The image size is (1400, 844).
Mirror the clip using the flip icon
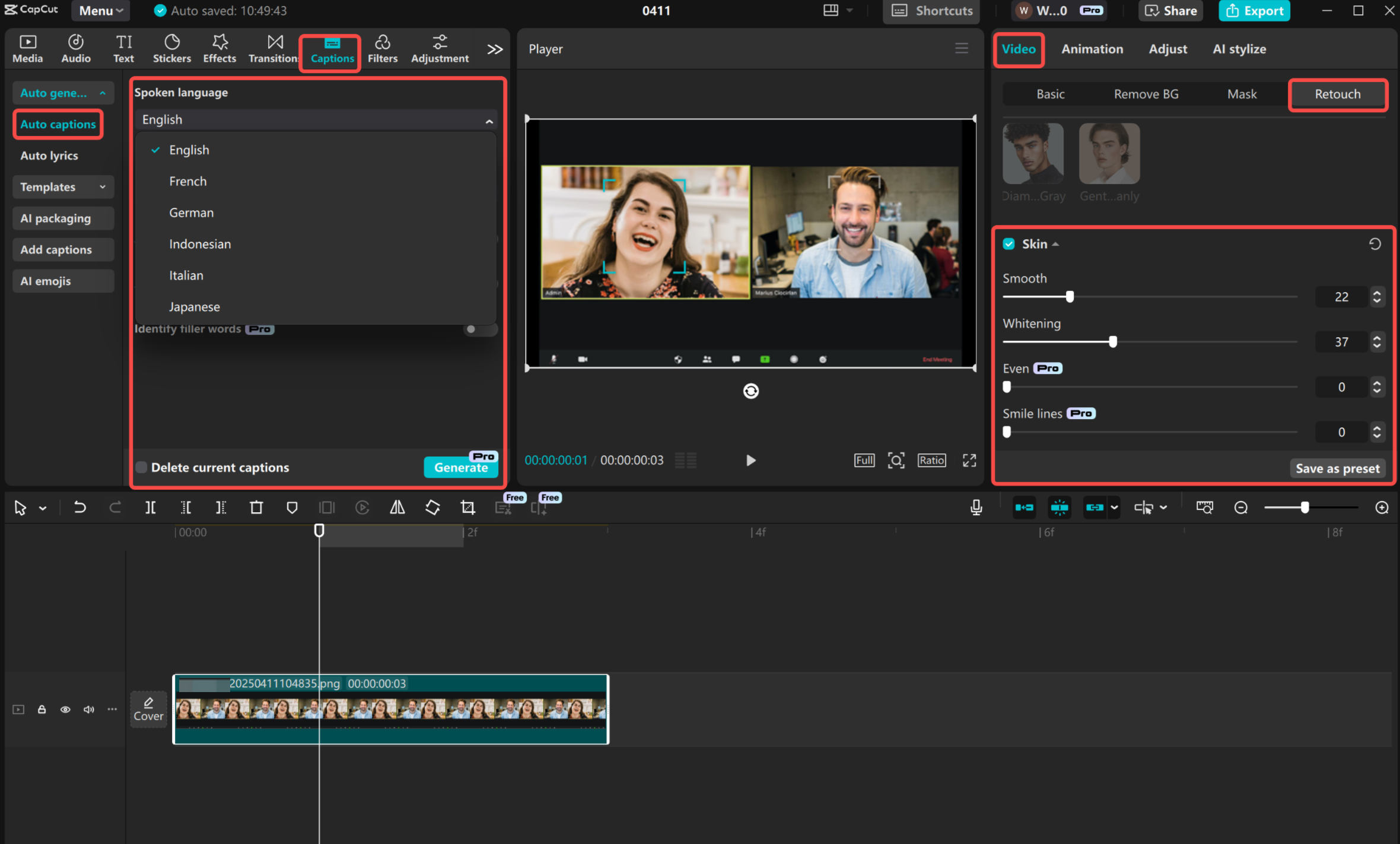pyautogui.click(x=397, y=507)
